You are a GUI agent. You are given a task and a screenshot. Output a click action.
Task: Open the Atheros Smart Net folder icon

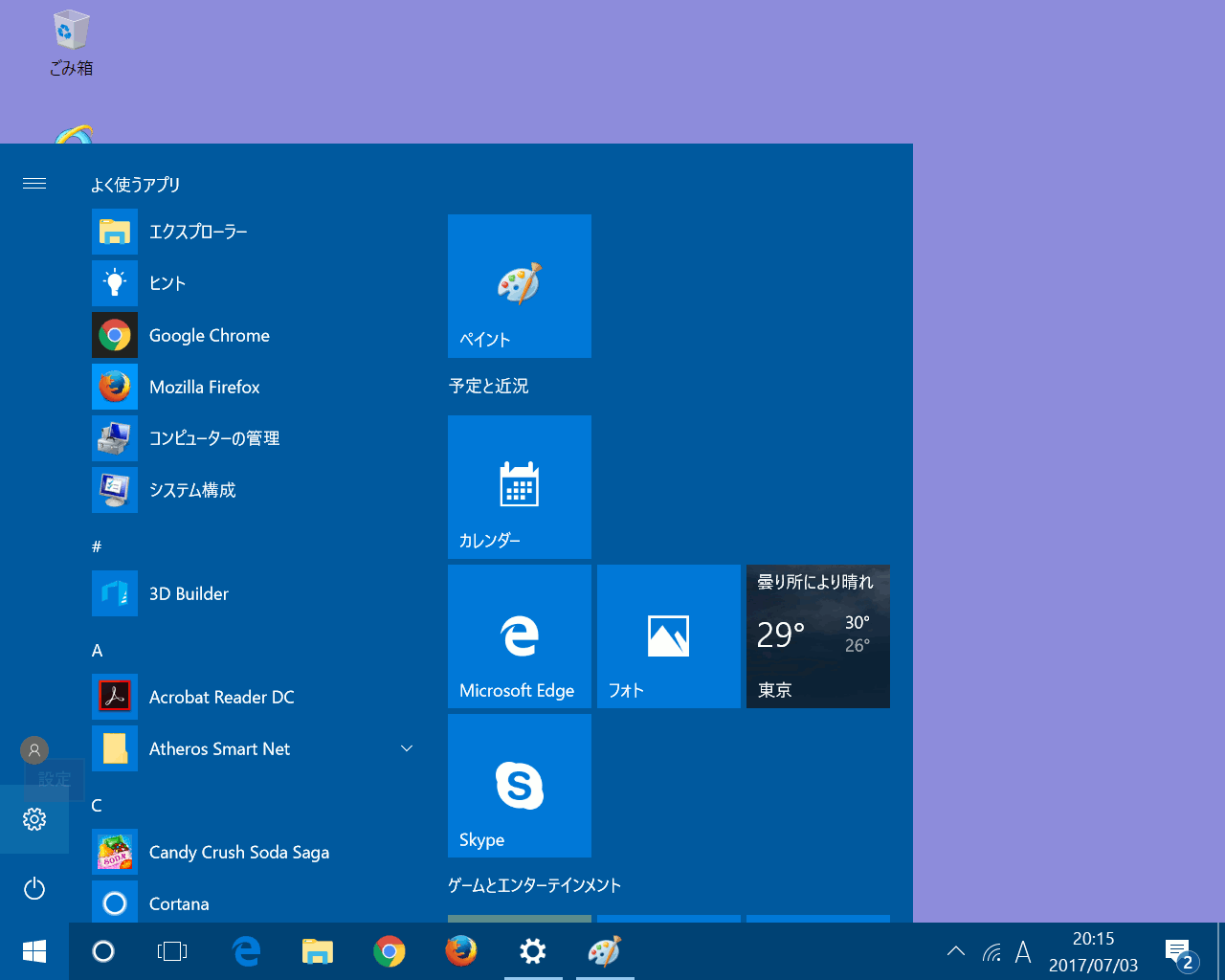115,748
